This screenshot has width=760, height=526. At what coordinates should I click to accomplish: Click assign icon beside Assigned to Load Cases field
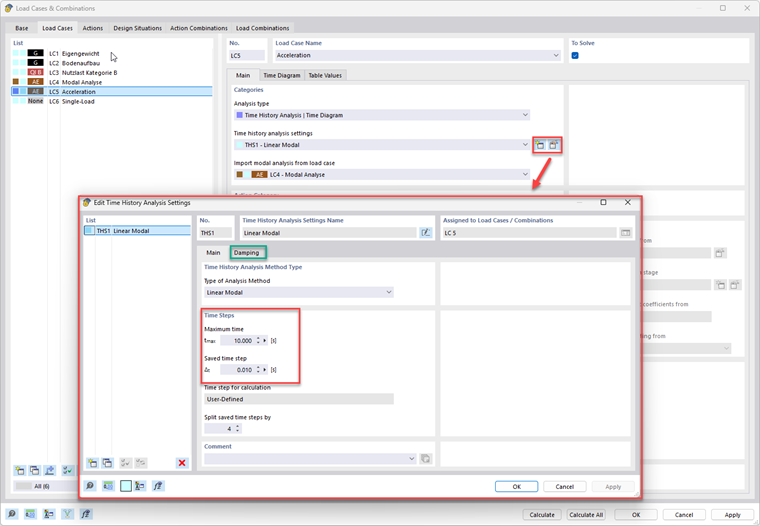coord(626,233)
